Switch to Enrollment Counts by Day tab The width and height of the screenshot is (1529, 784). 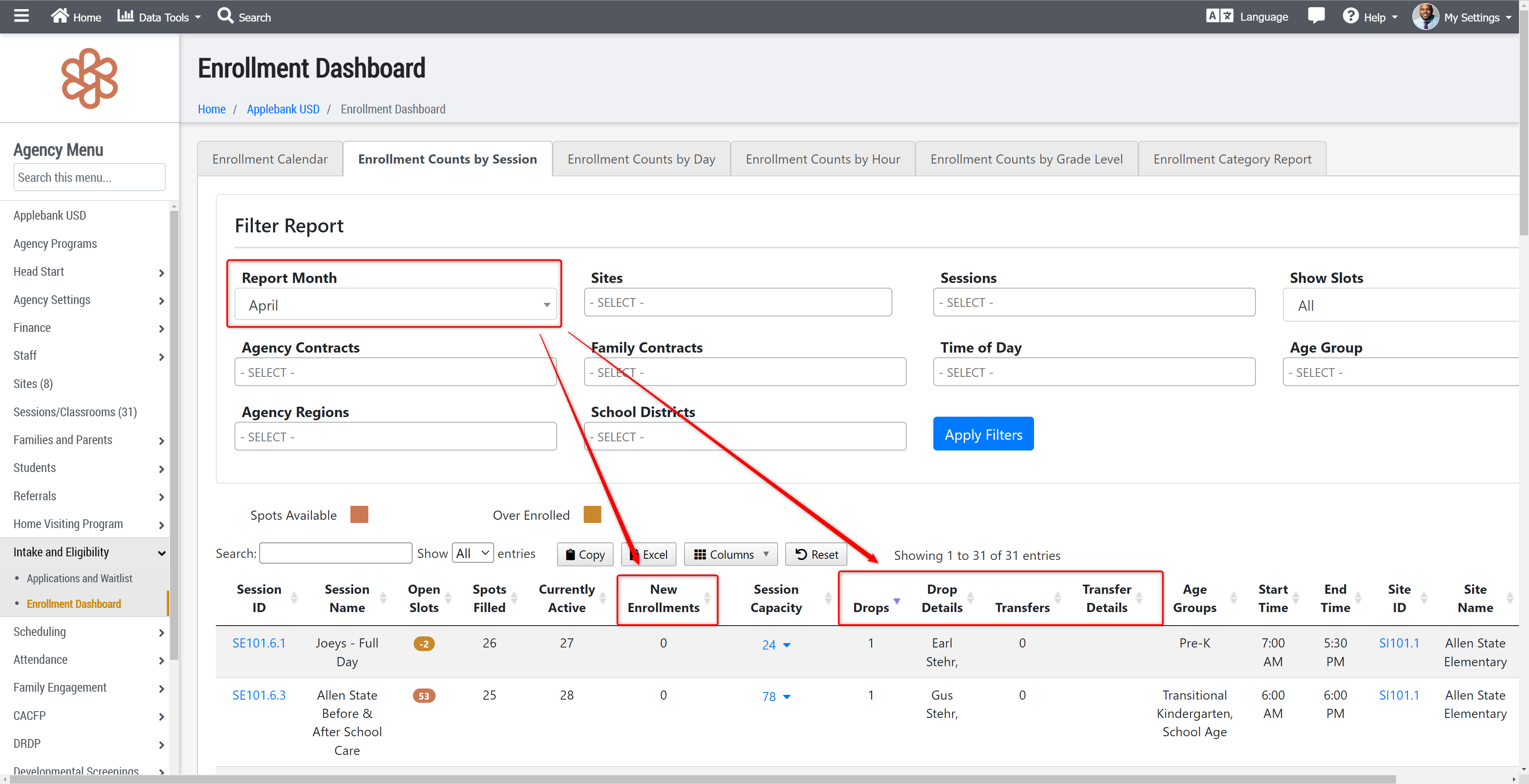640,159
